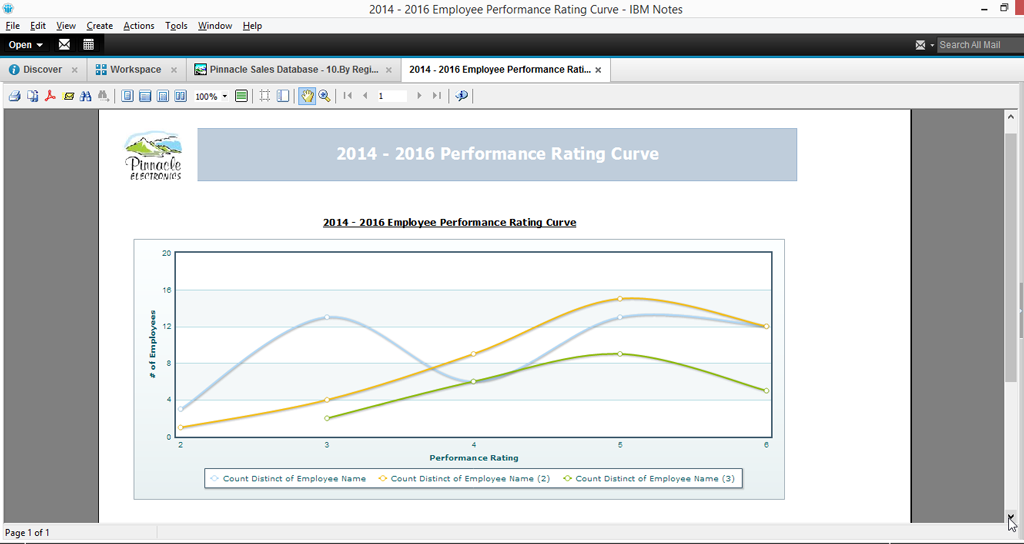Go to the last page arrow
This screenshot has width=1024, height=544.
click(436, 96)
